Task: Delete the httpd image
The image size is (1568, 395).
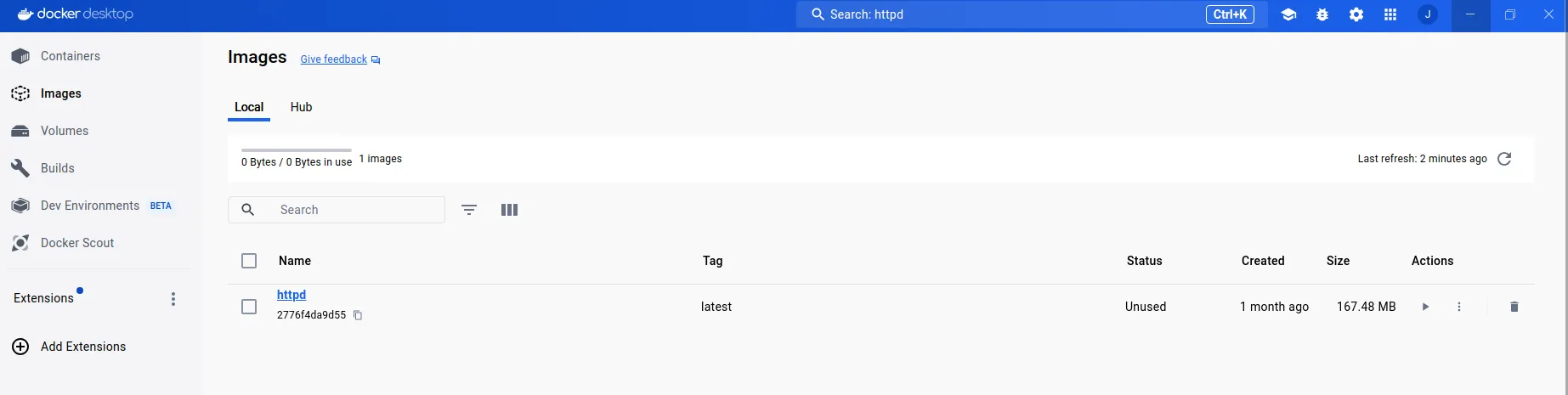Action: point(1514,307)
